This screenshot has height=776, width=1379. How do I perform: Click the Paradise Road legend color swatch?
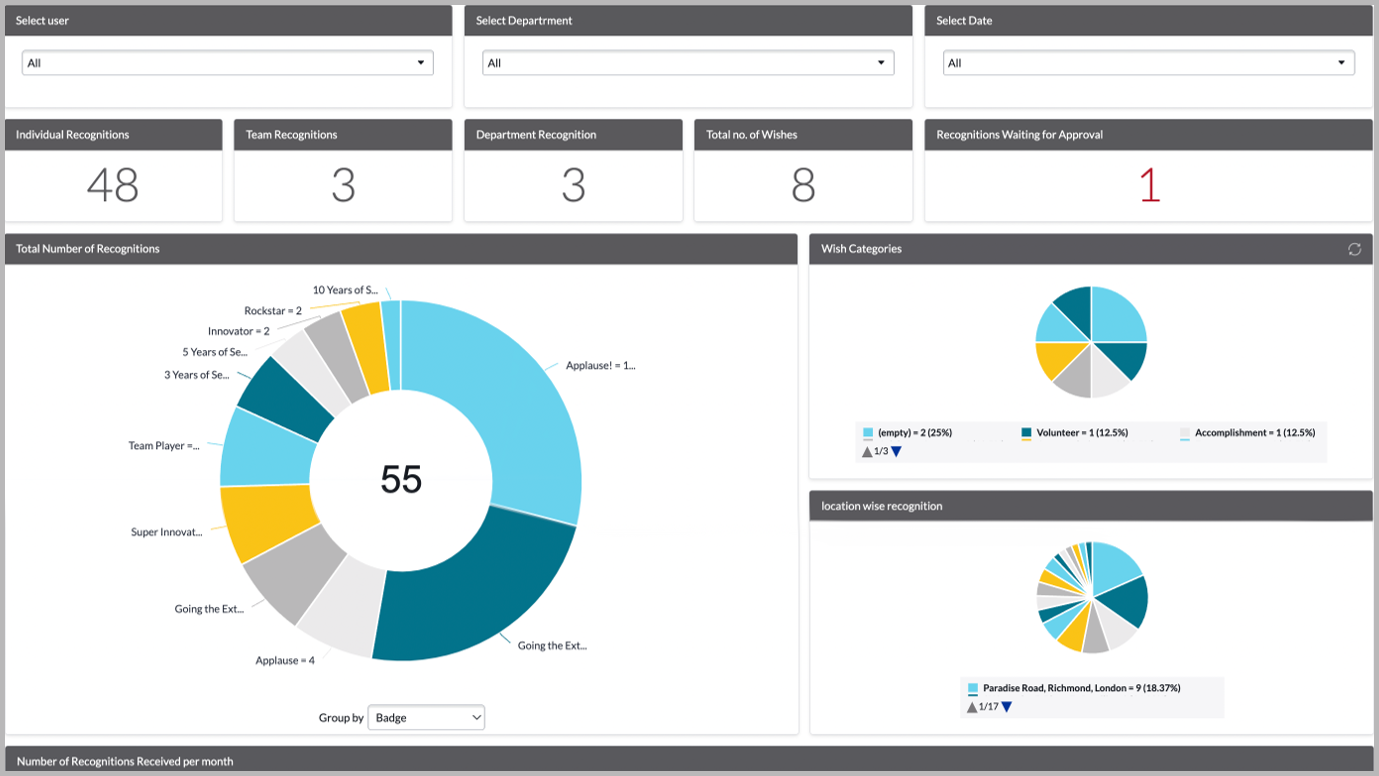click(973, 688)
